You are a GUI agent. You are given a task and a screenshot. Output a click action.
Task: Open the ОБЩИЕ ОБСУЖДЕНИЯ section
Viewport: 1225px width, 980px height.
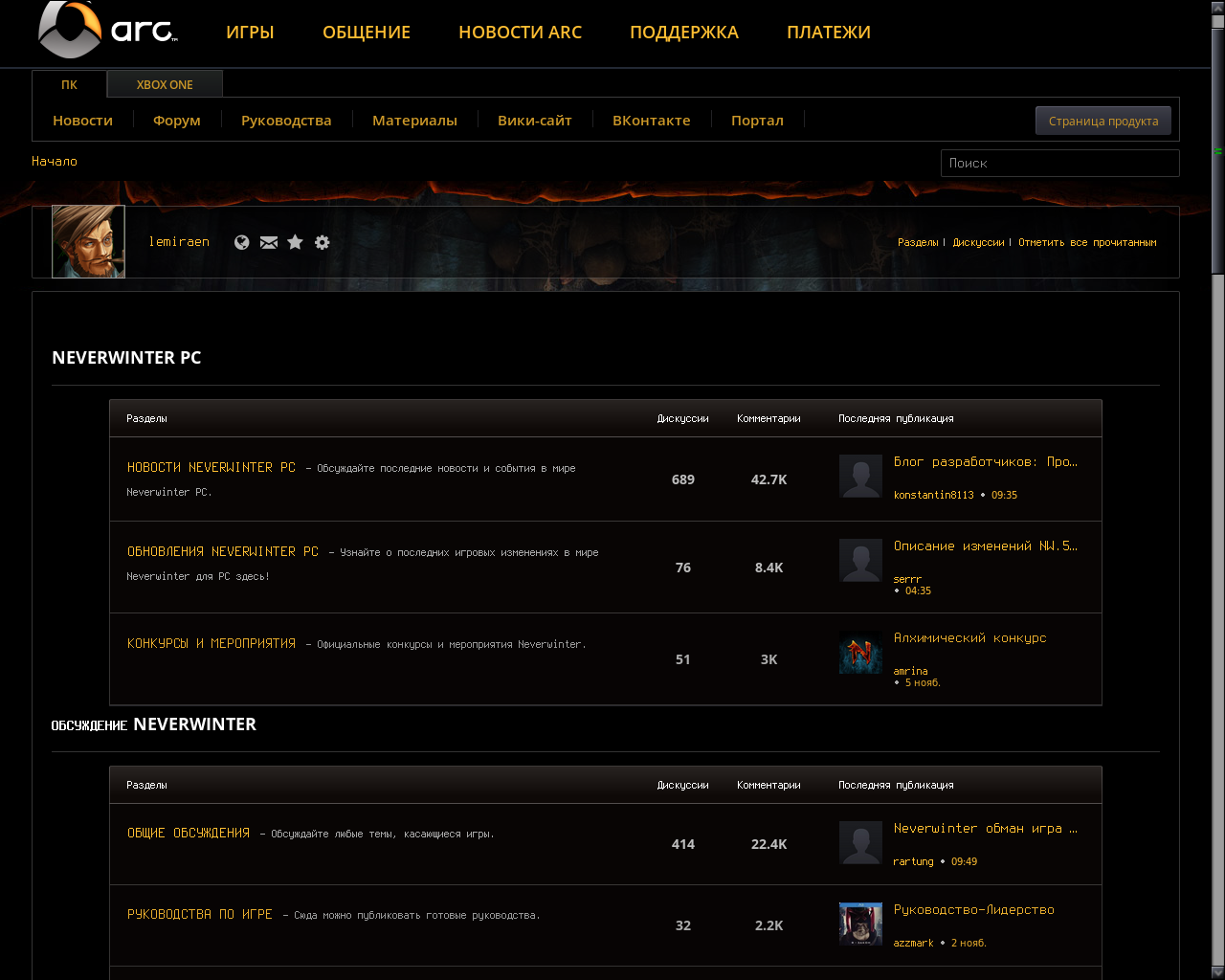[x=189, y=834]
